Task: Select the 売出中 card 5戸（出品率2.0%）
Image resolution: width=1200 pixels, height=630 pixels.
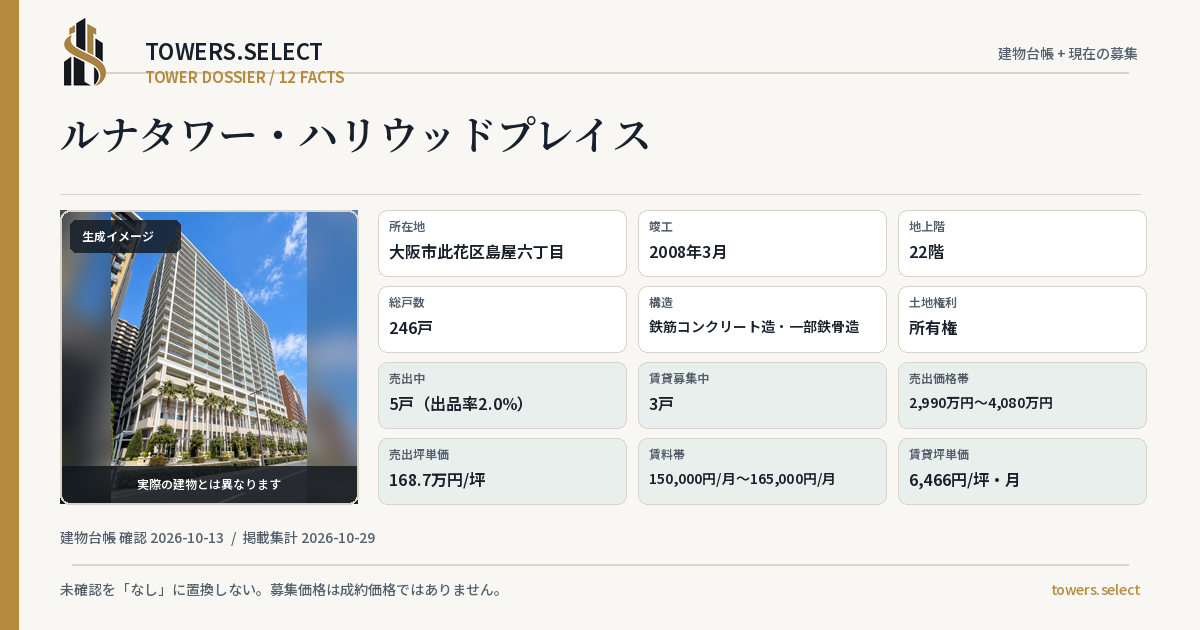Action: (502, 395)
